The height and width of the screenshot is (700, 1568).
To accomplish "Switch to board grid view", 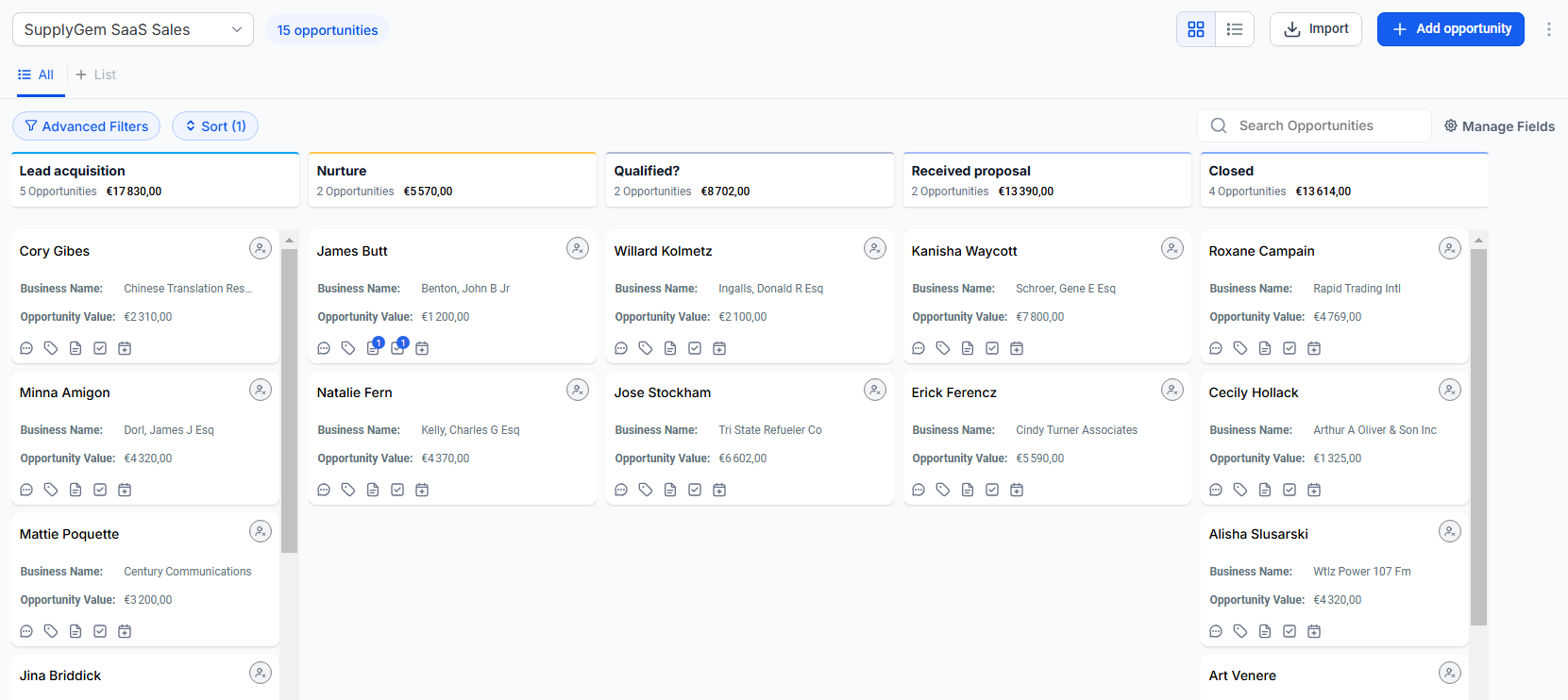I will pyautogui.click(x=1196, y=29).
